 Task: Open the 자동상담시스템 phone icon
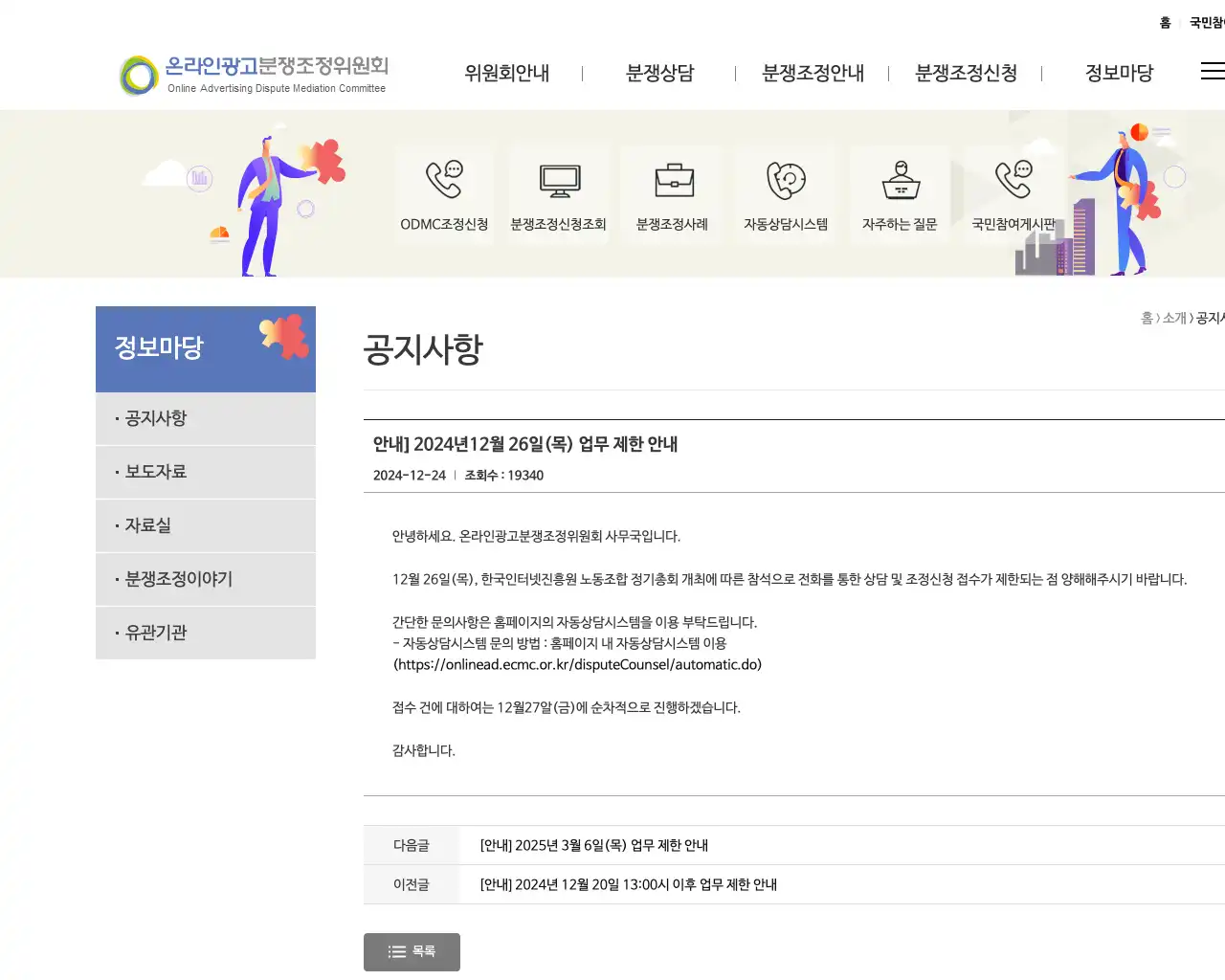786,191
